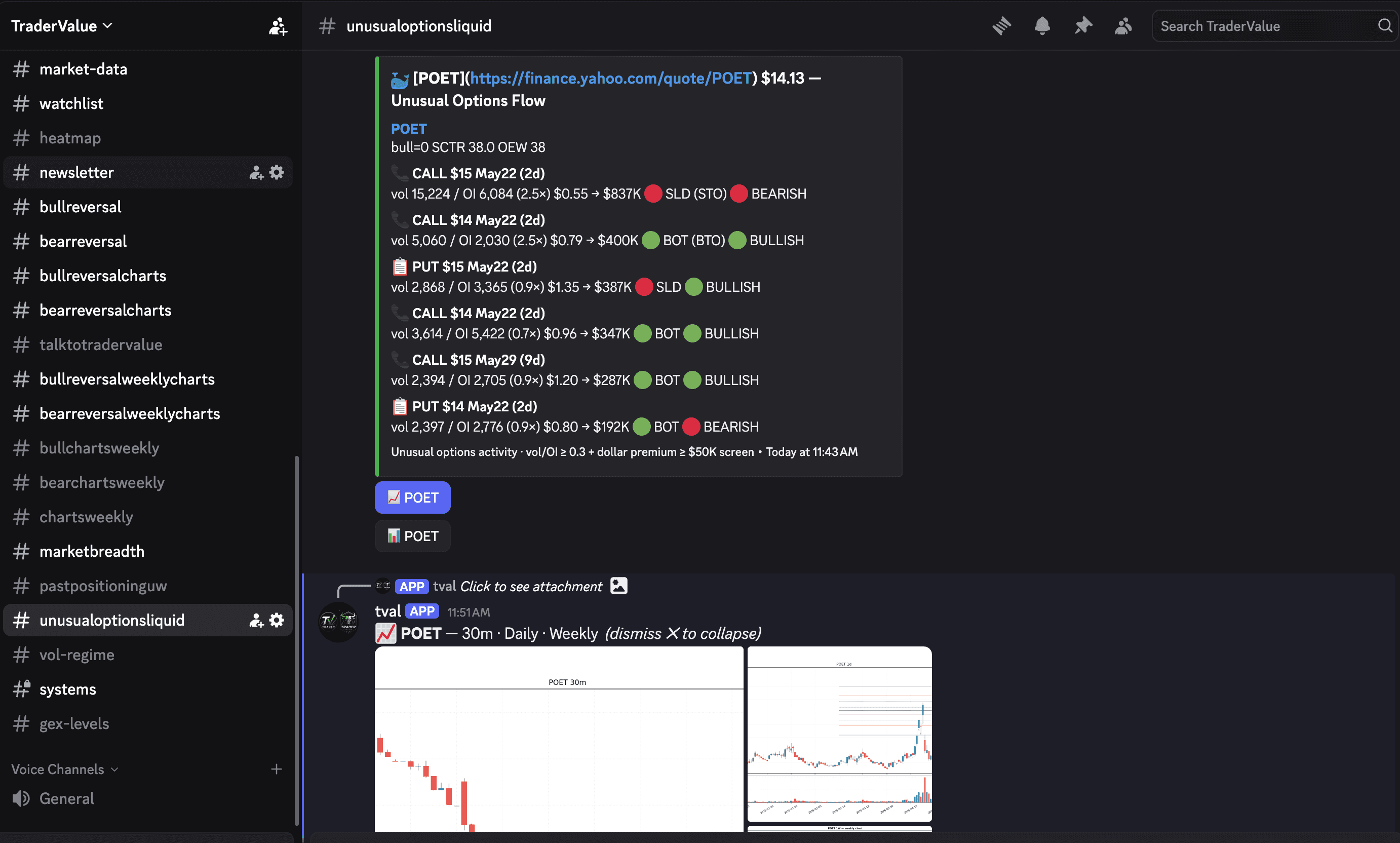Screen dimensions: 1400x843
Task: Join the General voice channel
Action: (148, 799)
